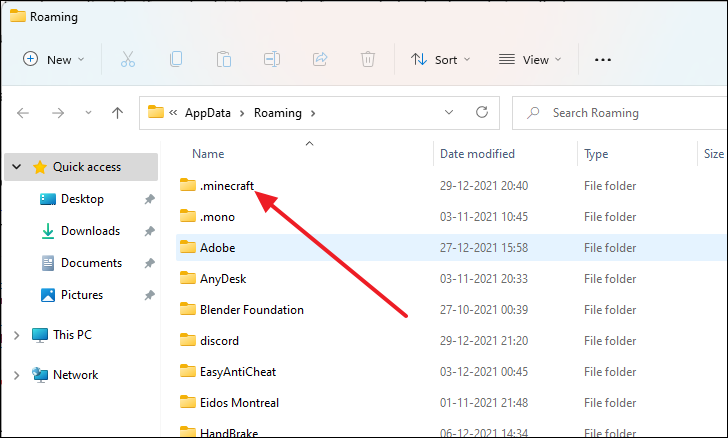Select This PC in navigation pane

72,335
